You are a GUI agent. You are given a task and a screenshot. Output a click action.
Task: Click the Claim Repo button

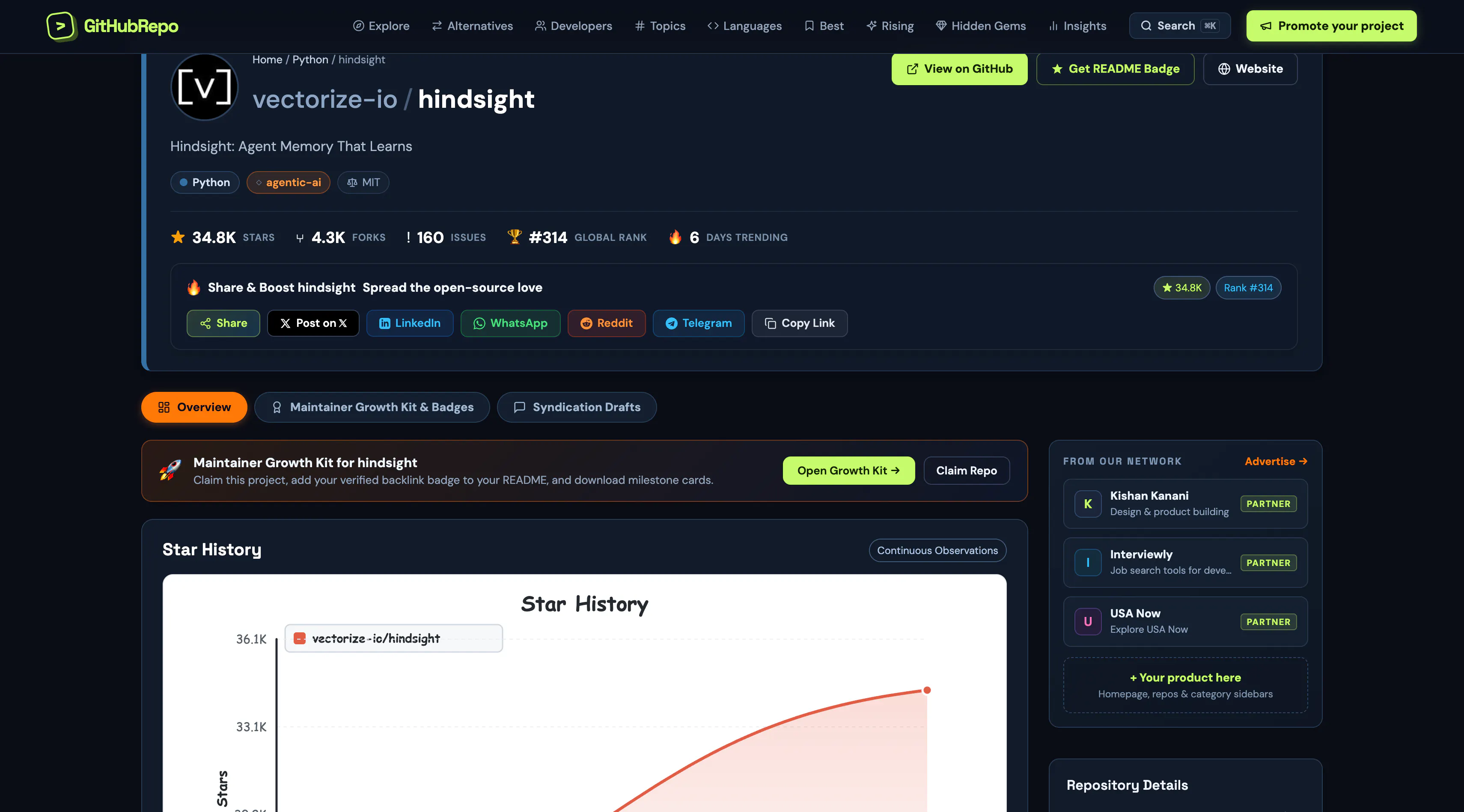[x=967, y=471]
